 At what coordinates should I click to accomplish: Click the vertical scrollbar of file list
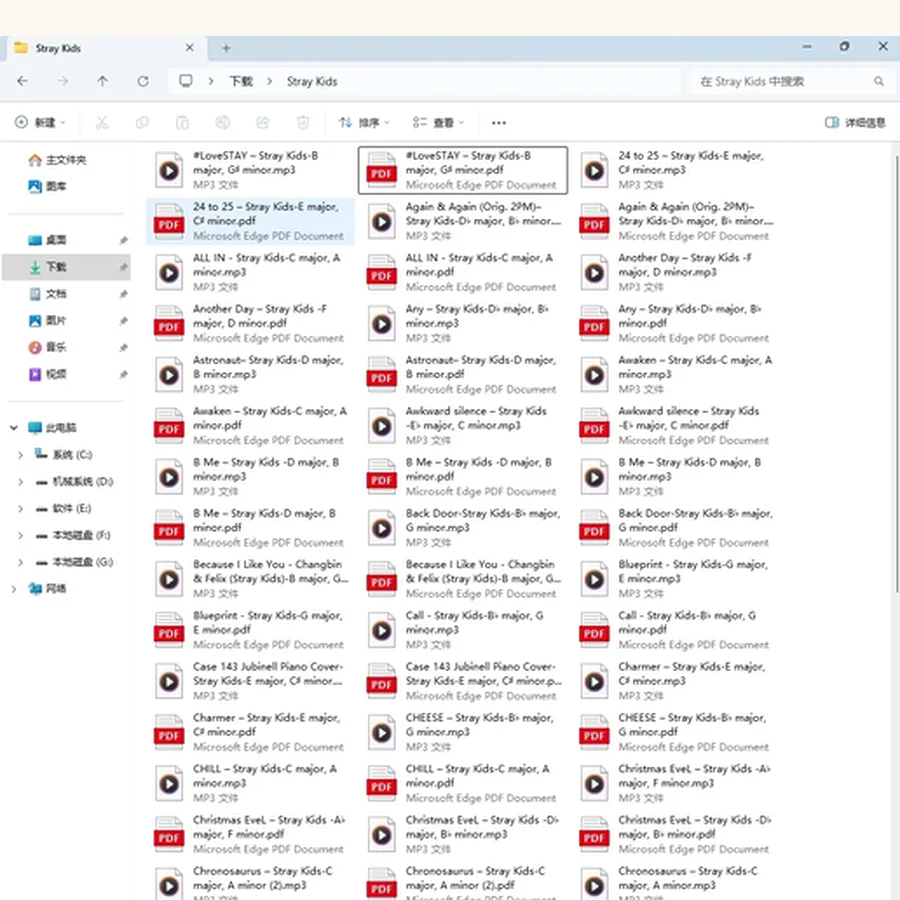(896, 373)
